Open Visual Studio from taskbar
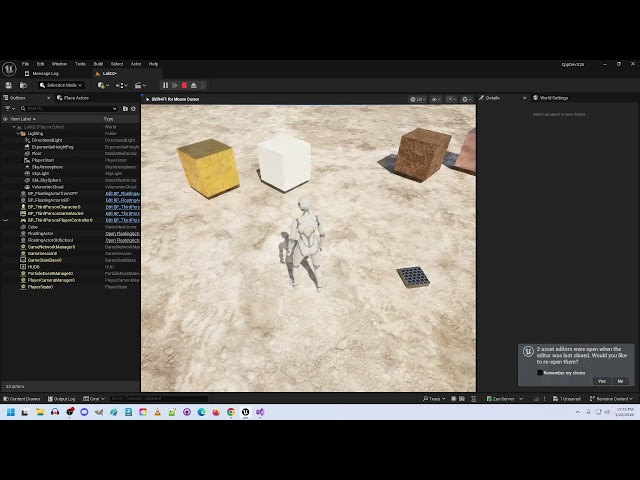This screenshot has height=480, width=640. pyautogui.click(x=260, y=412)
